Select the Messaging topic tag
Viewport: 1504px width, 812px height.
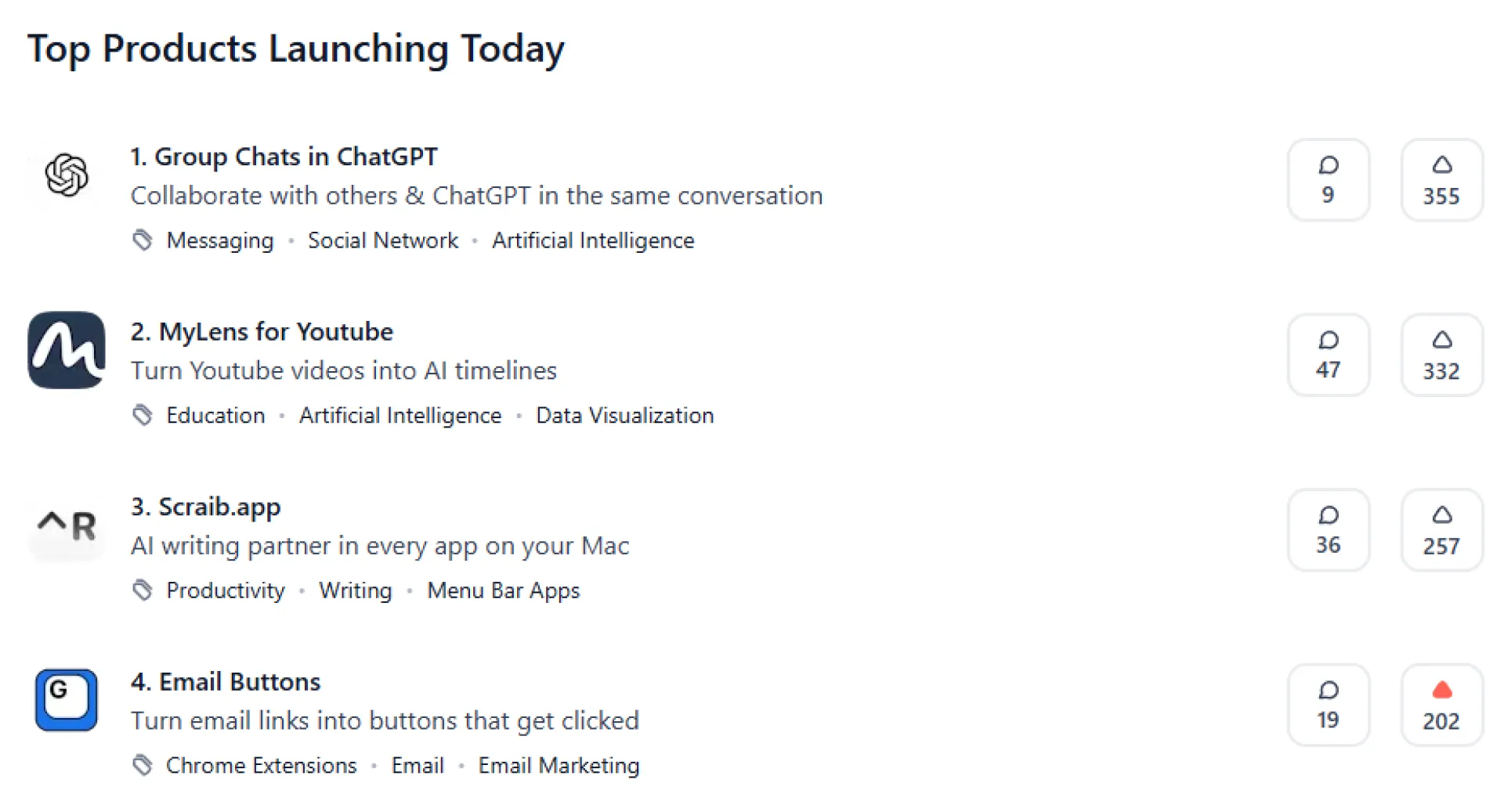220,240
